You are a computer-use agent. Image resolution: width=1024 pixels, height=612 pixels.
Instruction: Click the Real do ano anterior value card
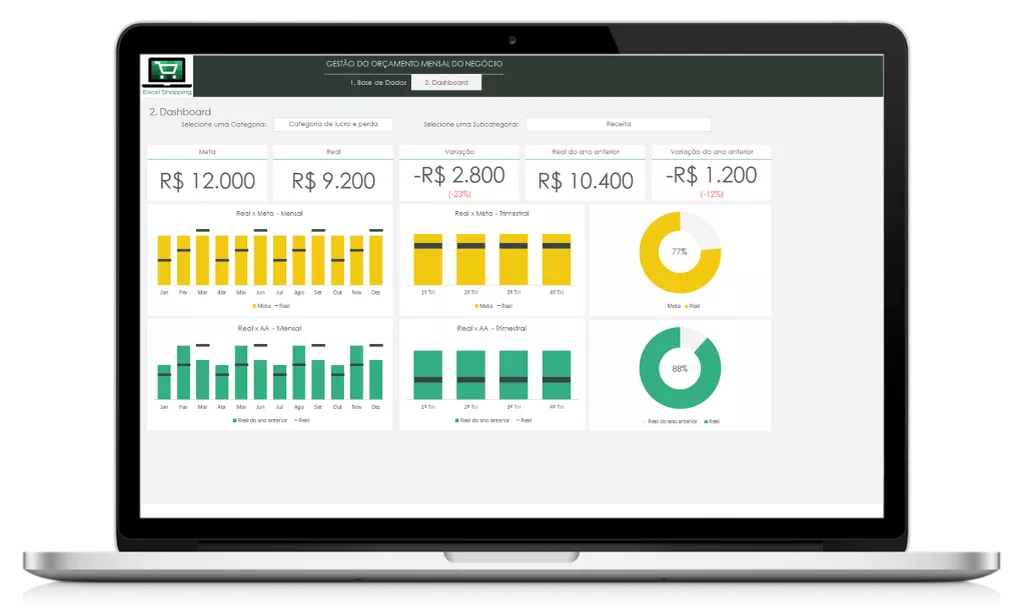[585, 173]
